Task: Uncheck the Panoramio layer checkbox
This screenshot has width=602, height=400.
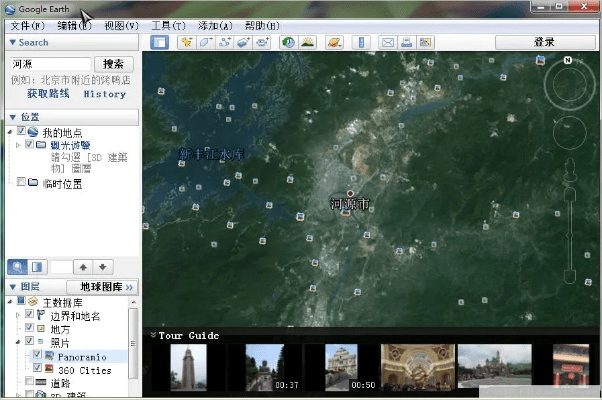Action: click(37, 355)
